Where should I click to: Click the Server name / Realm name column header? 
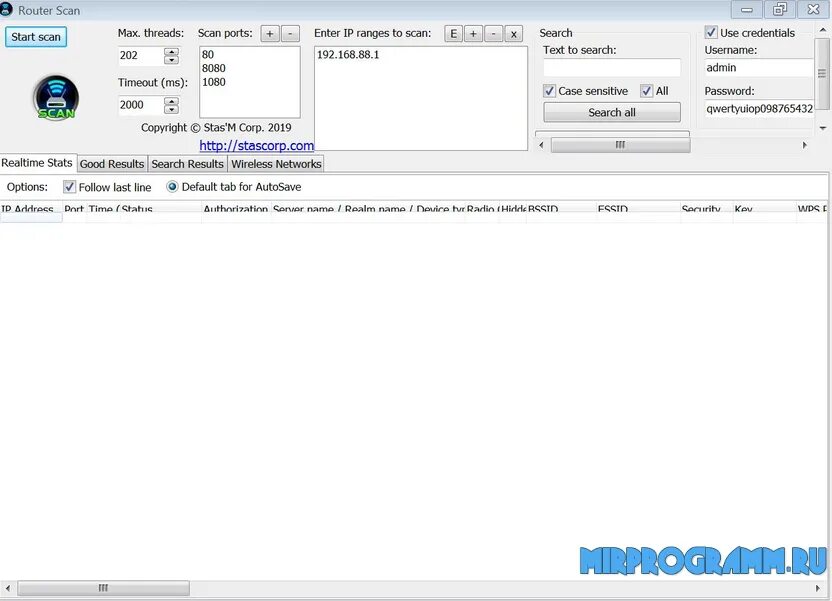[368, 207]
